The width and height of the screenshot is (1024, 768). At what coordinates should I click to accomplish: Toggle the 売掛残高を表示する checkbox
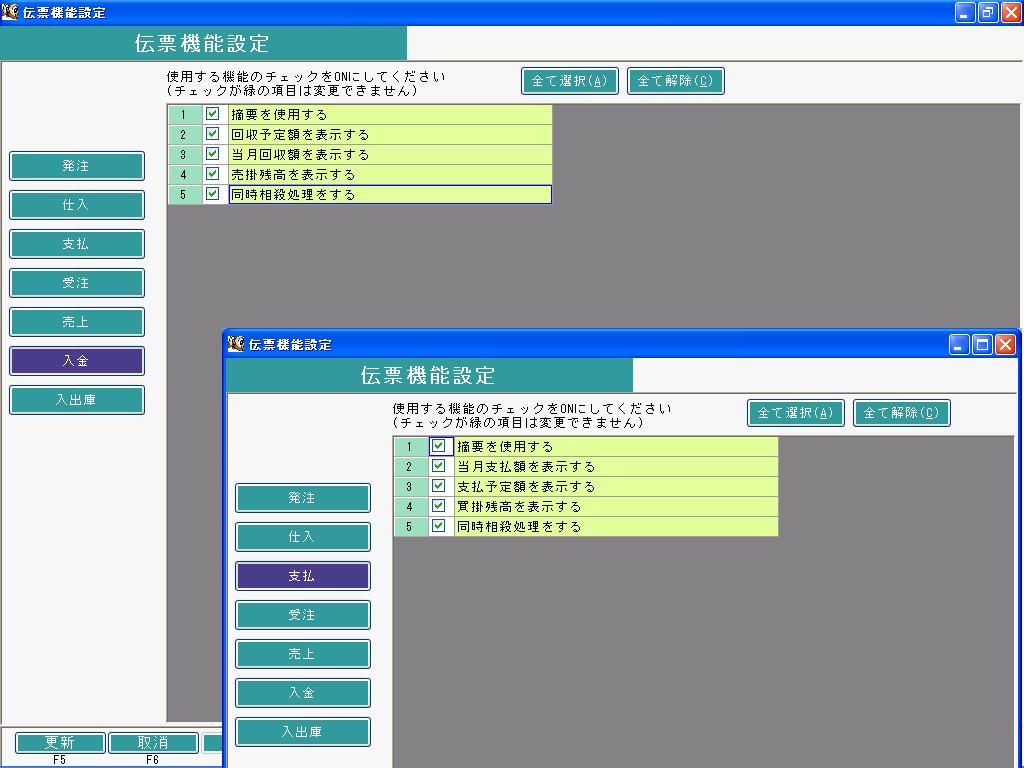[x=212, y=174]
